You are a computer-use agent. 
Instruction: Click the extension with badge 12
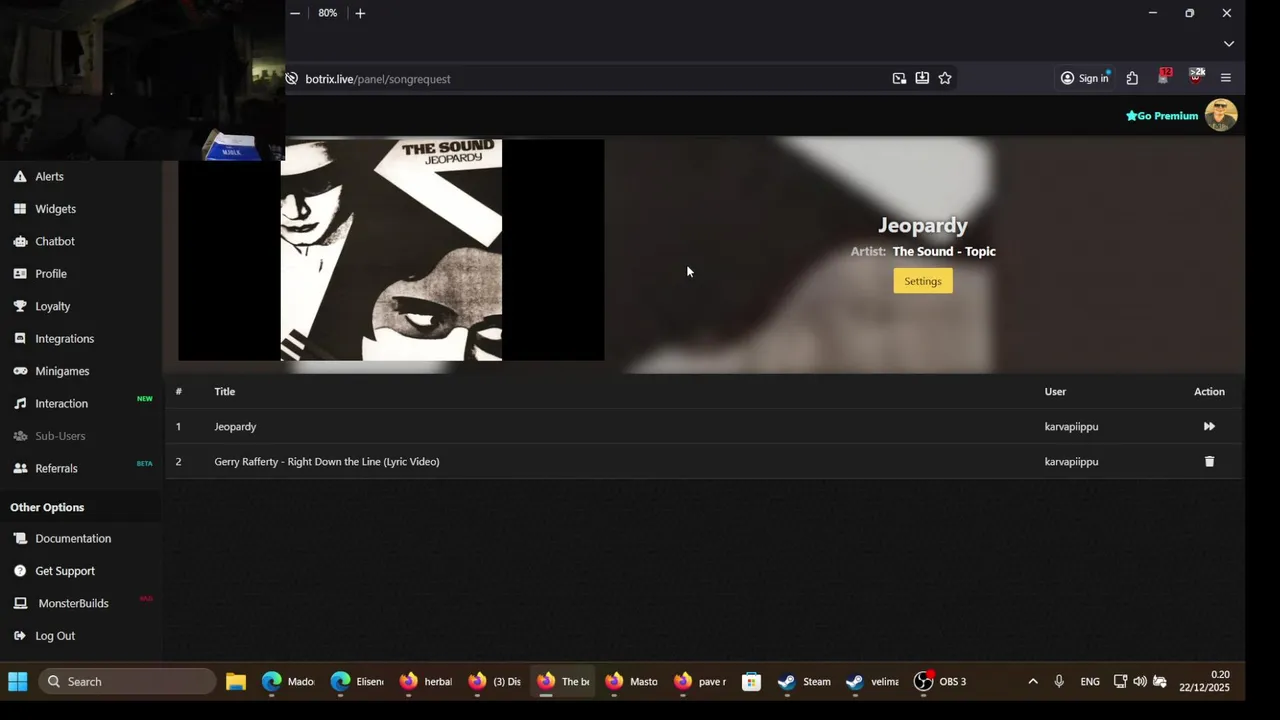1164,77
